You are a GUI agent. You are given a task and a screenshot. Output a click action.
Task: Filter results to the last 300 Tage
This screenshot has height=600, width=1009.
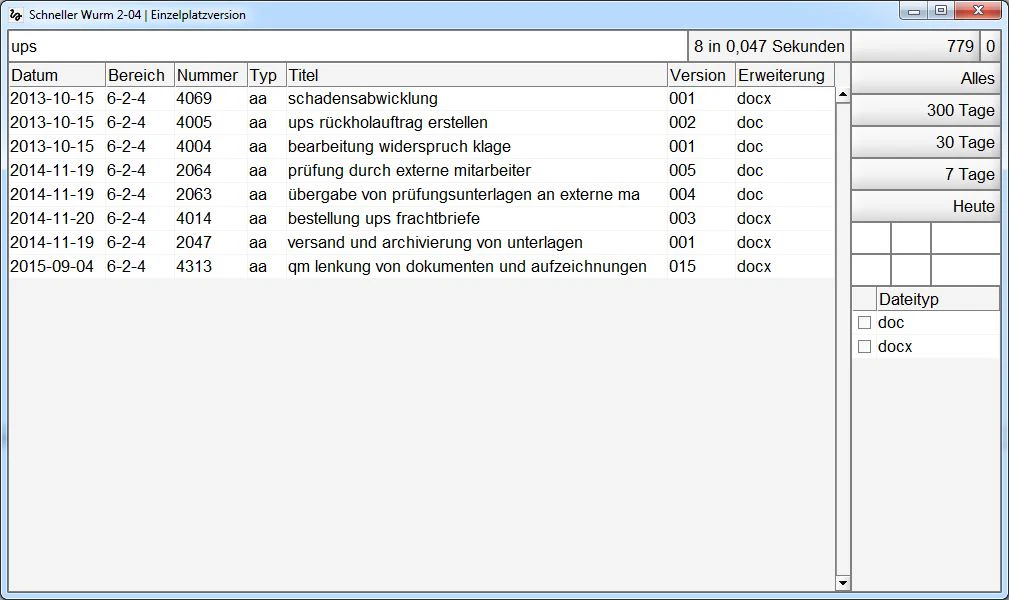coord(925,110)
